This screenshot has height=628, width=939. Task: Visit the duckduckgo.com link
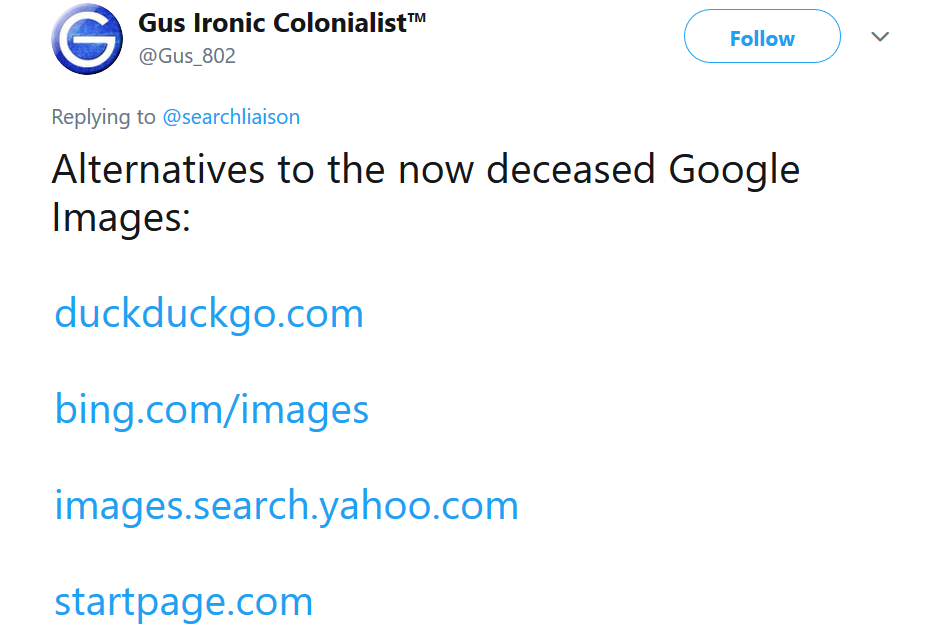(208, 313)
